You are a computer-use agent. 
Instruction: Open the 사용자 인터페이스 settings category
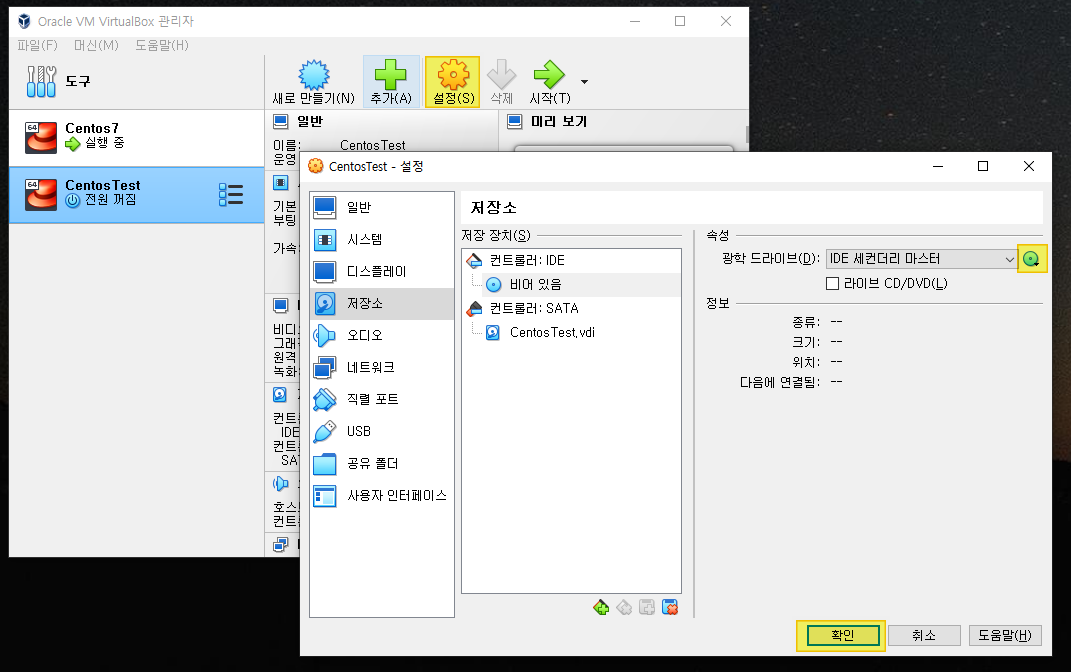382,495
